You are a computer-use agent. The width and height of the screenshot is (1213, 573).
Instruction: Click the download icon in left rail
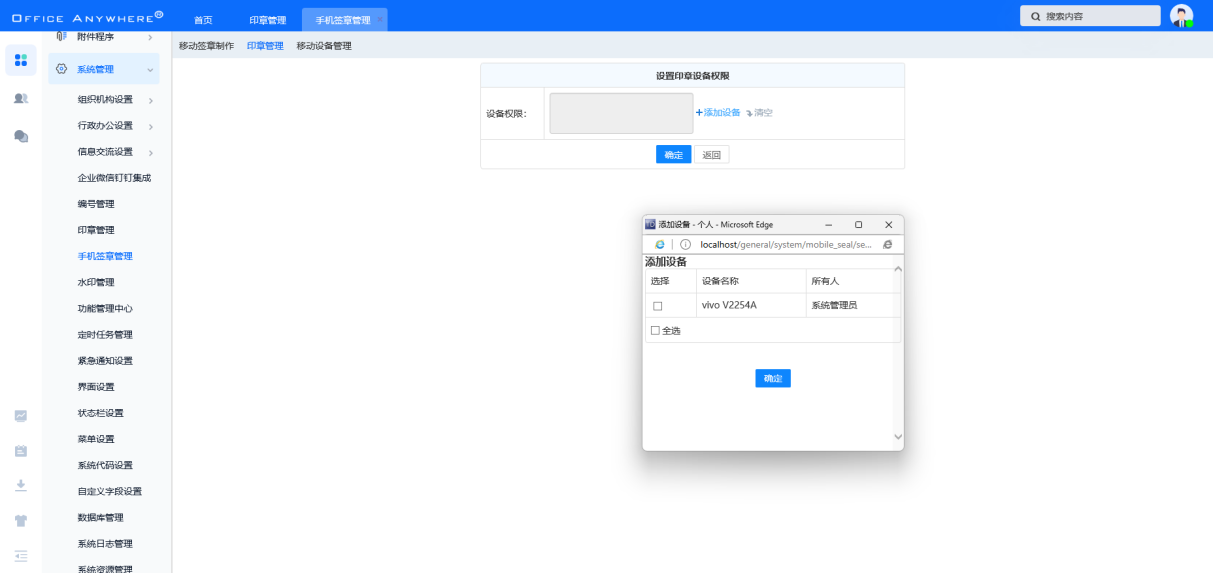pos(21,485)
